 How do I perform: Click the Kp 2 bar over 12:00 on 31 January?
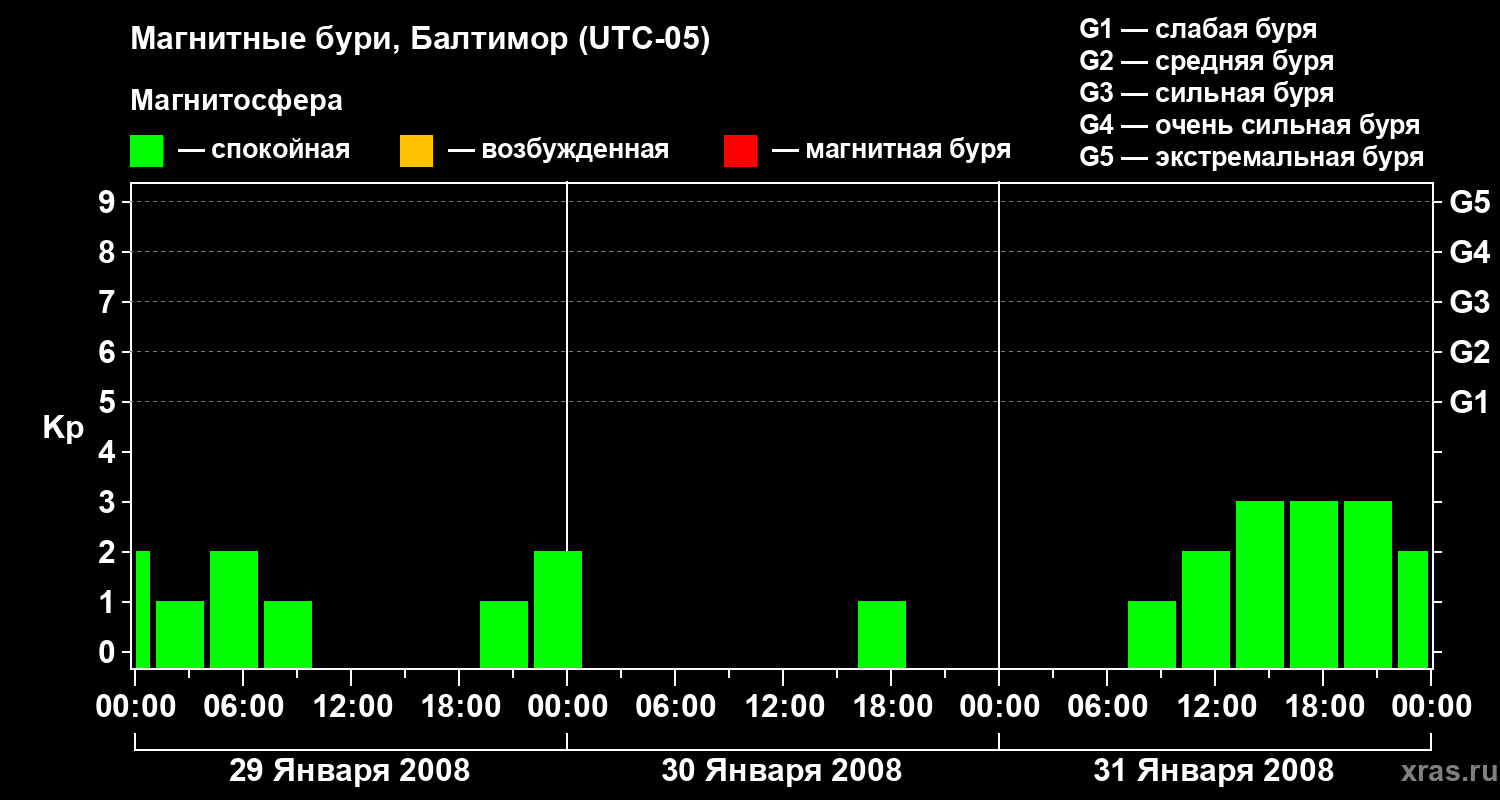(x=1206, y=609)
